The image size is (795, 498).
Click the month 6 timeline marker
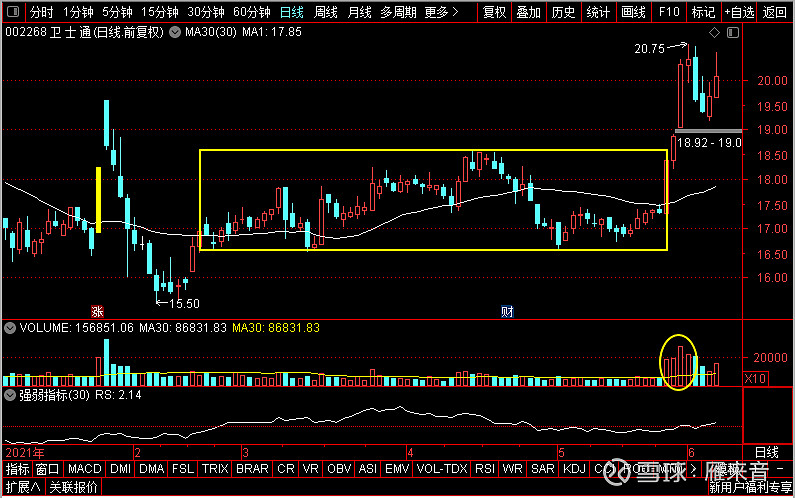[691, 452]
